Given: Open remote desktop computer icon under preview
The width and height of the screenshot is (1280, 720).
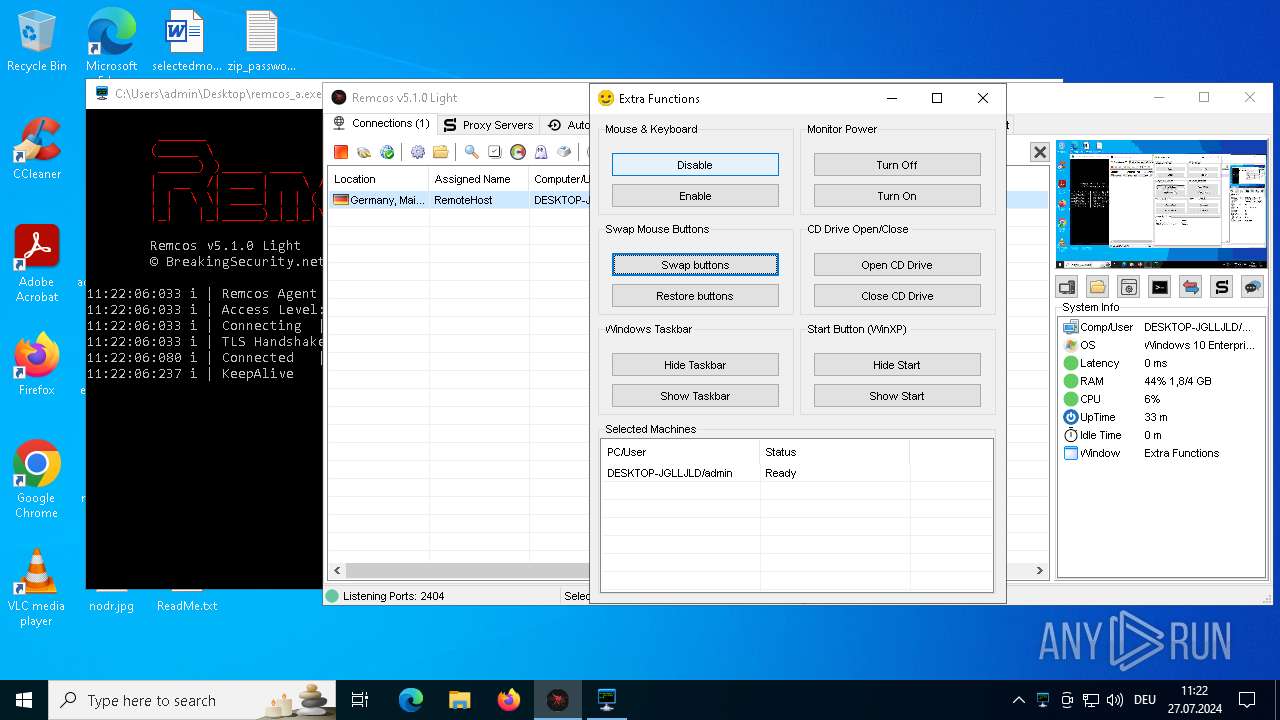Looking at the screenshot, I should coord(1067,287).
